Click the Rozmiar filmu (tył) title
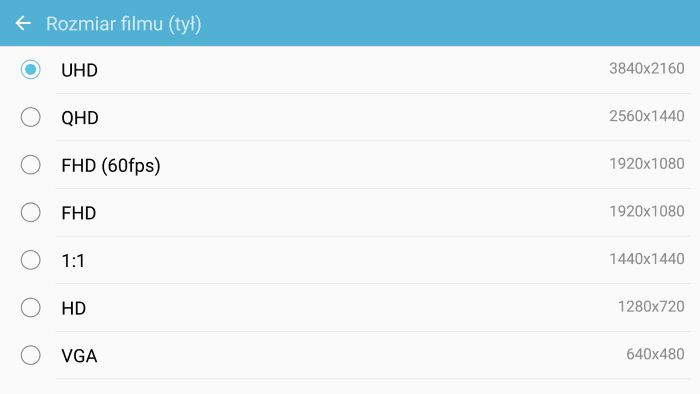Screen dimensions: 700x394 pyautogui.click(x=124, y=24)
